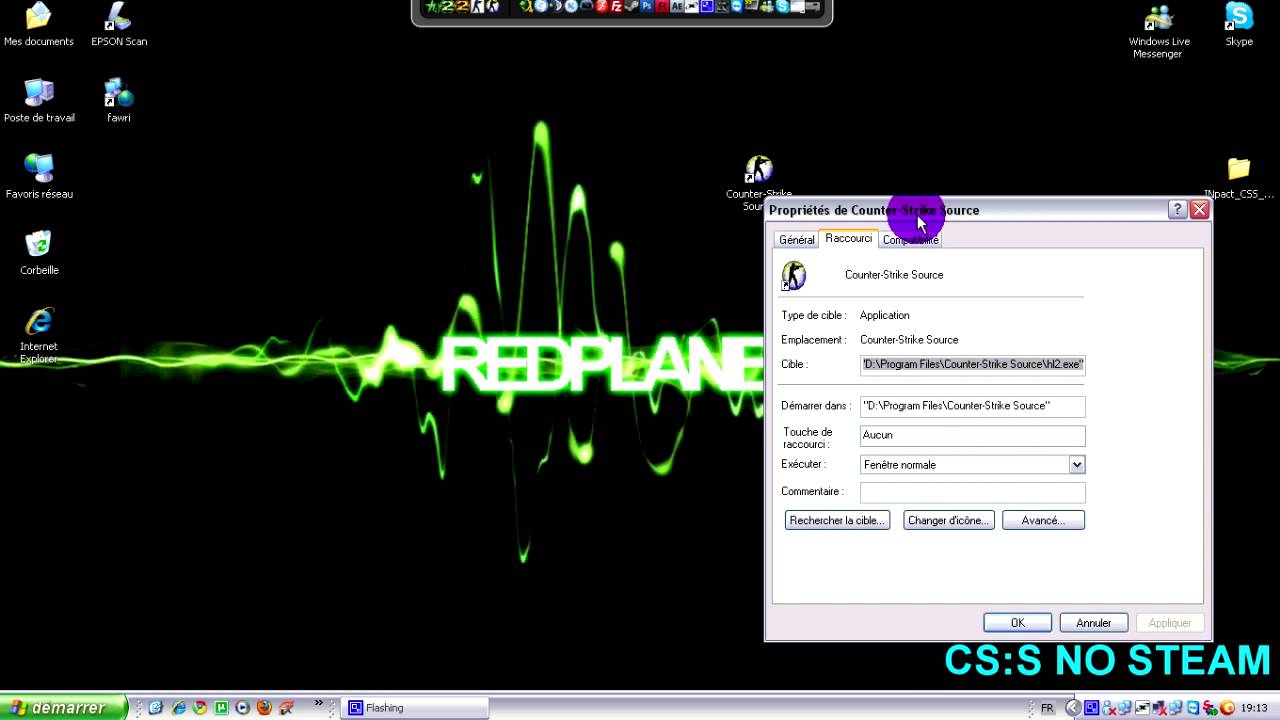
Task: Open the red Flash icon in top dock
Action: pyautogui.click(x=662, y=7)
